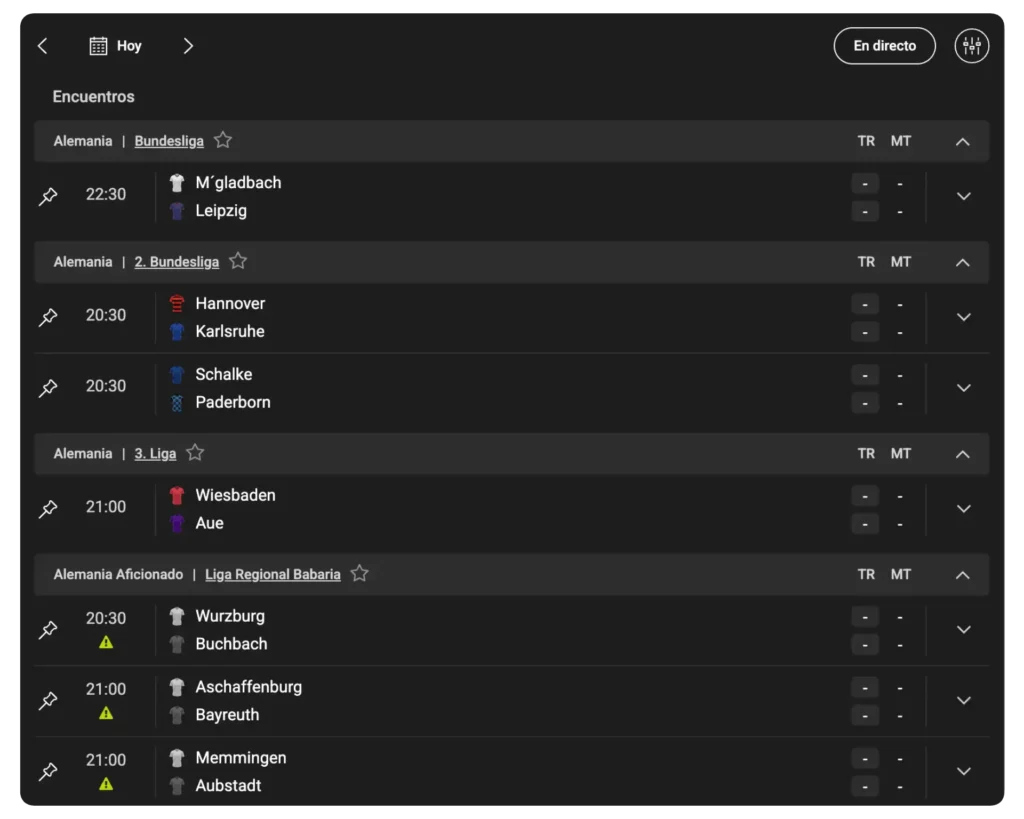
Task: Go to the previous day arrow
Action: tap(42, 46)
